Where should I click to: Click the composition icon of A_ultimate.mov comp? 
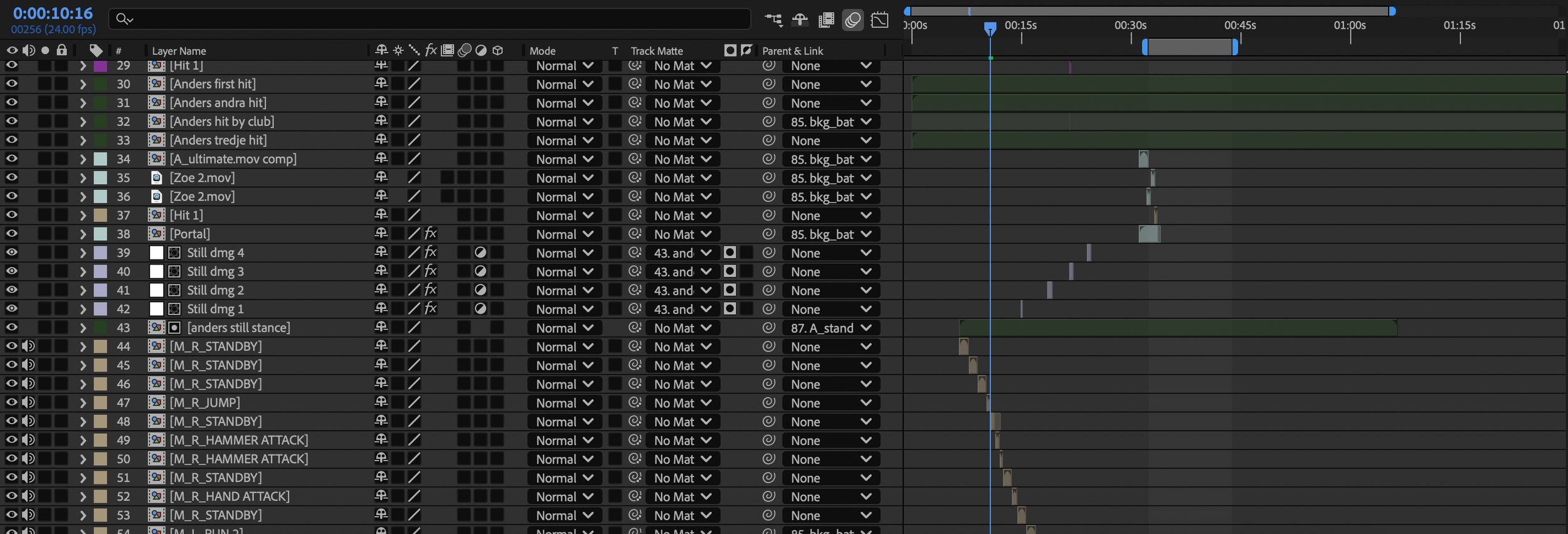157,159
